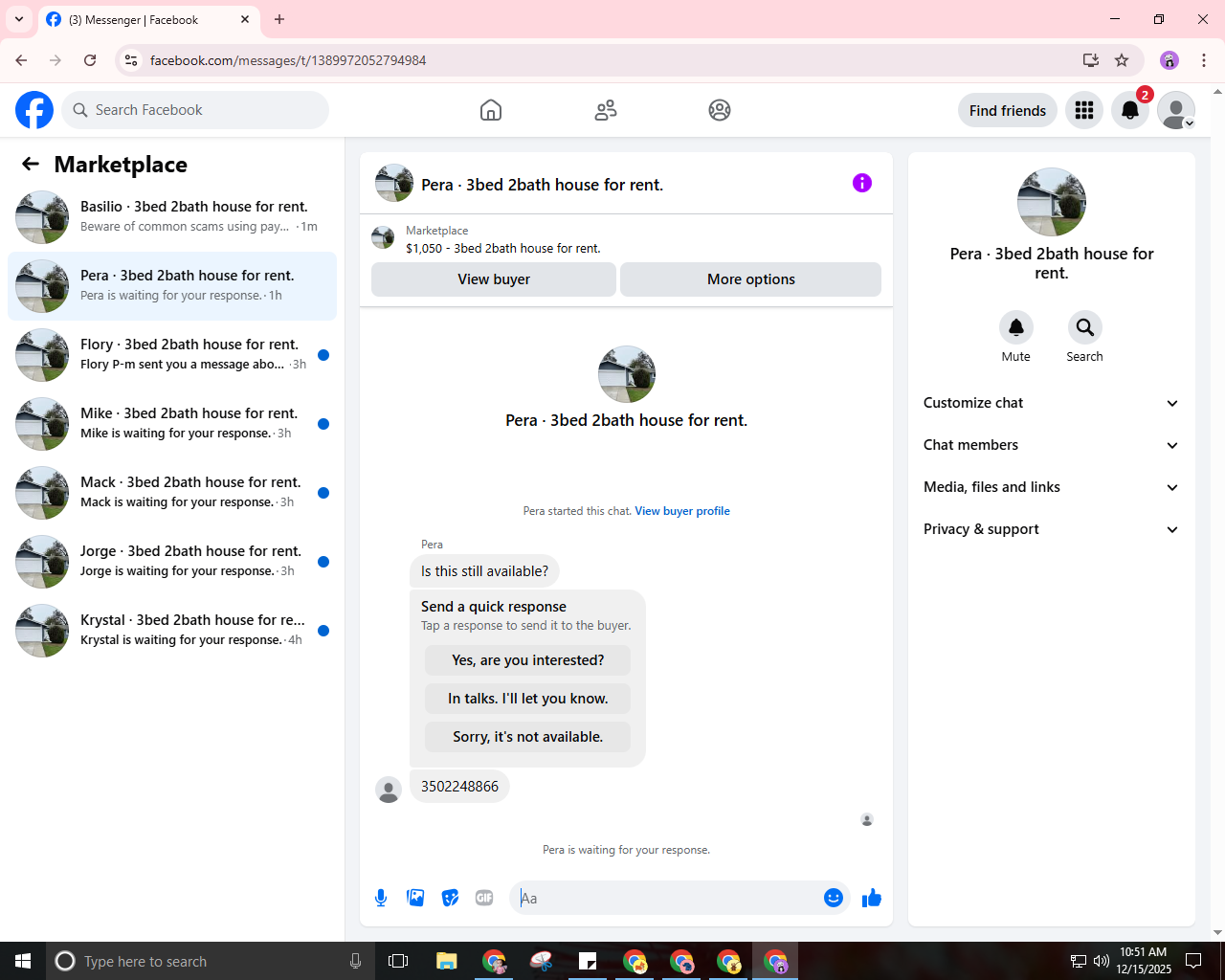Screen dimensions: 1225x980
Task: Bookmark this page with star icon
Action: pyautogui.click(x=1122, y=60)
